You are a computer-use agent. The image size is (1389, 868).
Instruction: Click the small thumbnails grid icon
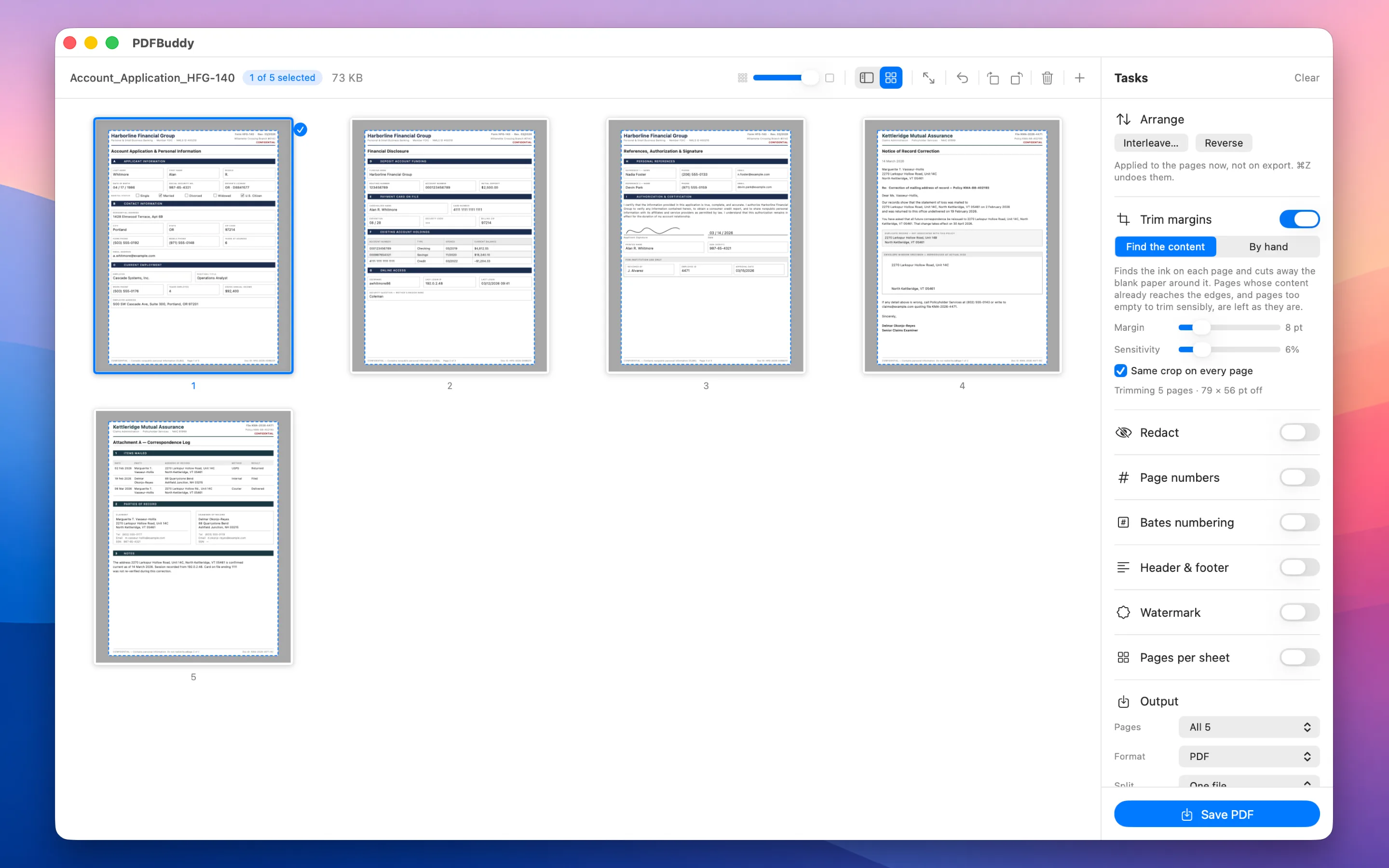(x=742, y=78)
